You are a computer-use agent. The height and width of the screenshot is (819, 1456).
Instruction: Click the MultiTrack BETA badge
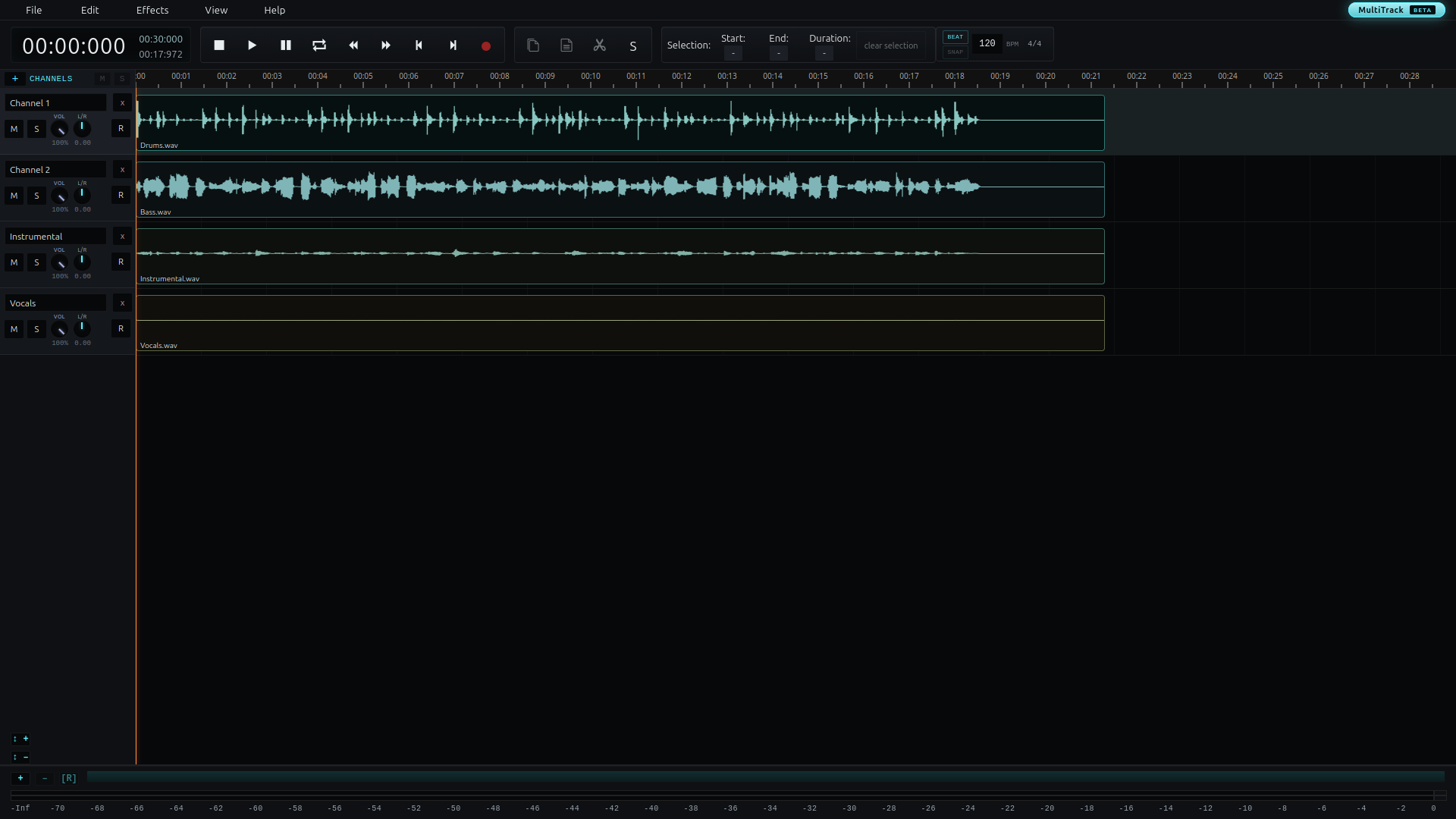coord(1396,10)
